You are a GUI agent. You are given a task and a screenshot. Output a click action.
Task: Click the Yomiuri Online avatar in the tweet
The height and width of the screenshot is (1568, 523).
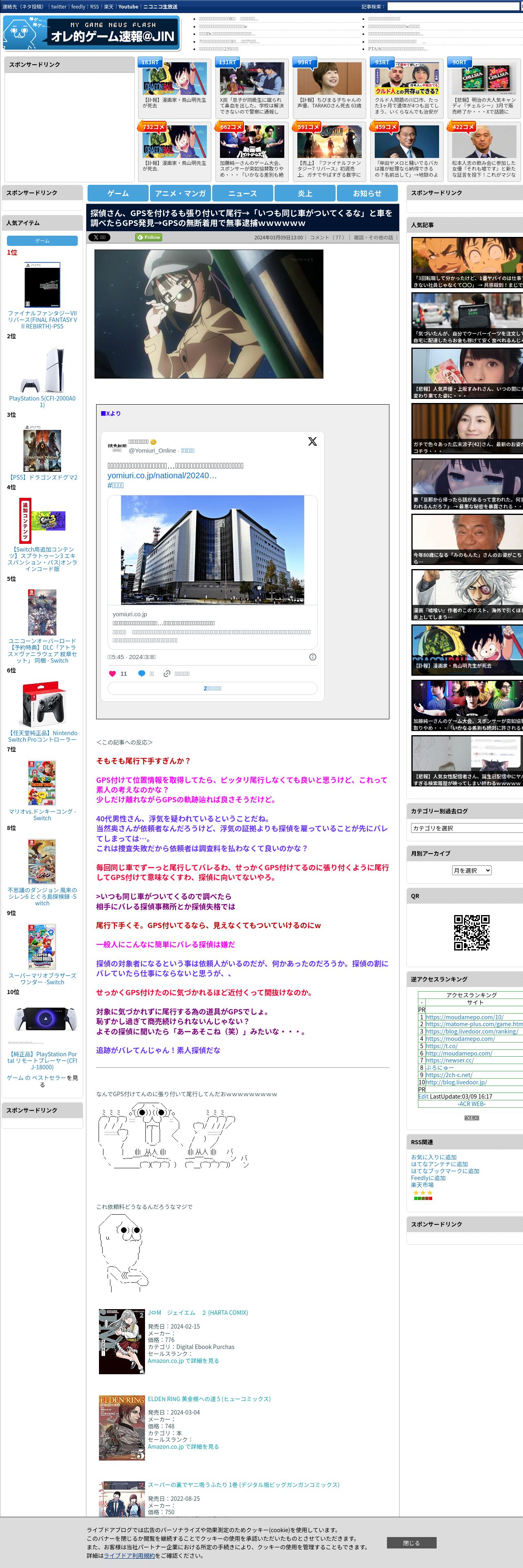(x=117, y=446)
